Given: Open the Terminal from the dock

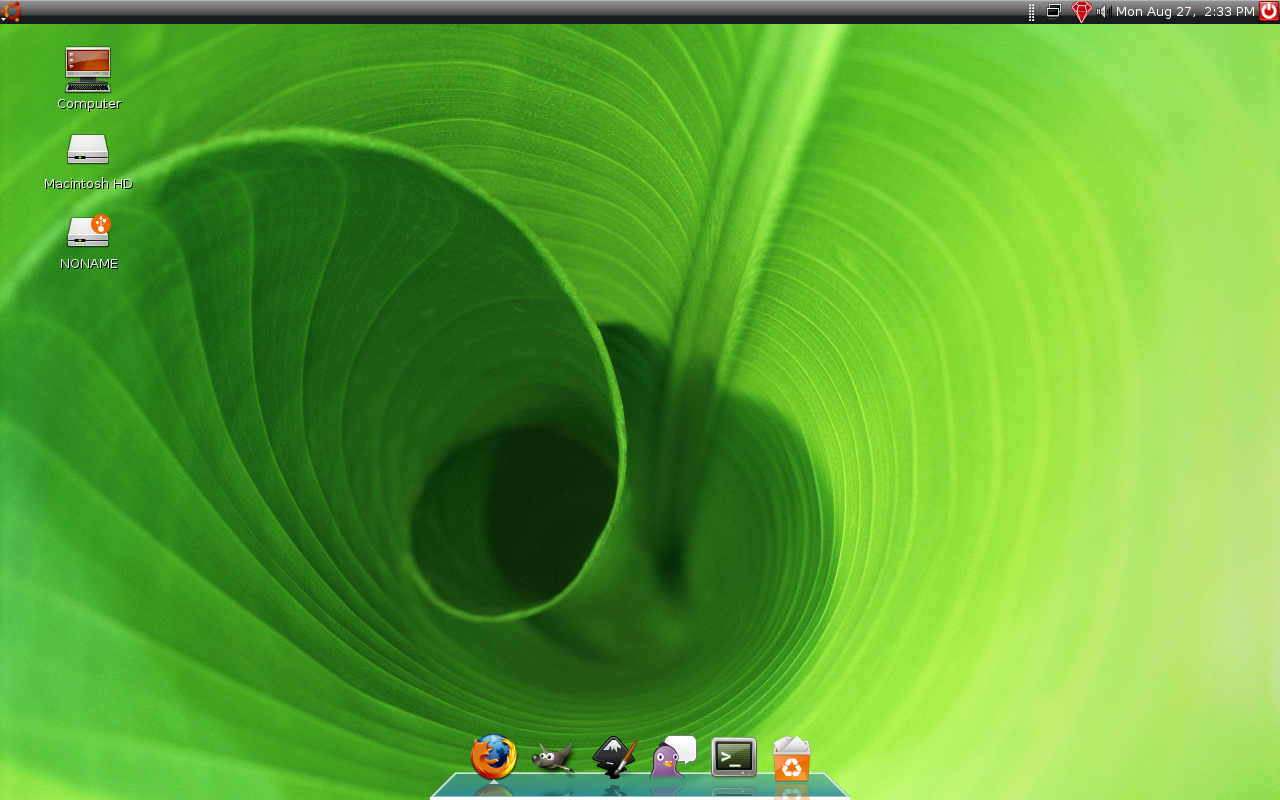Looking at the screenshot, I should tap(734, 757).
